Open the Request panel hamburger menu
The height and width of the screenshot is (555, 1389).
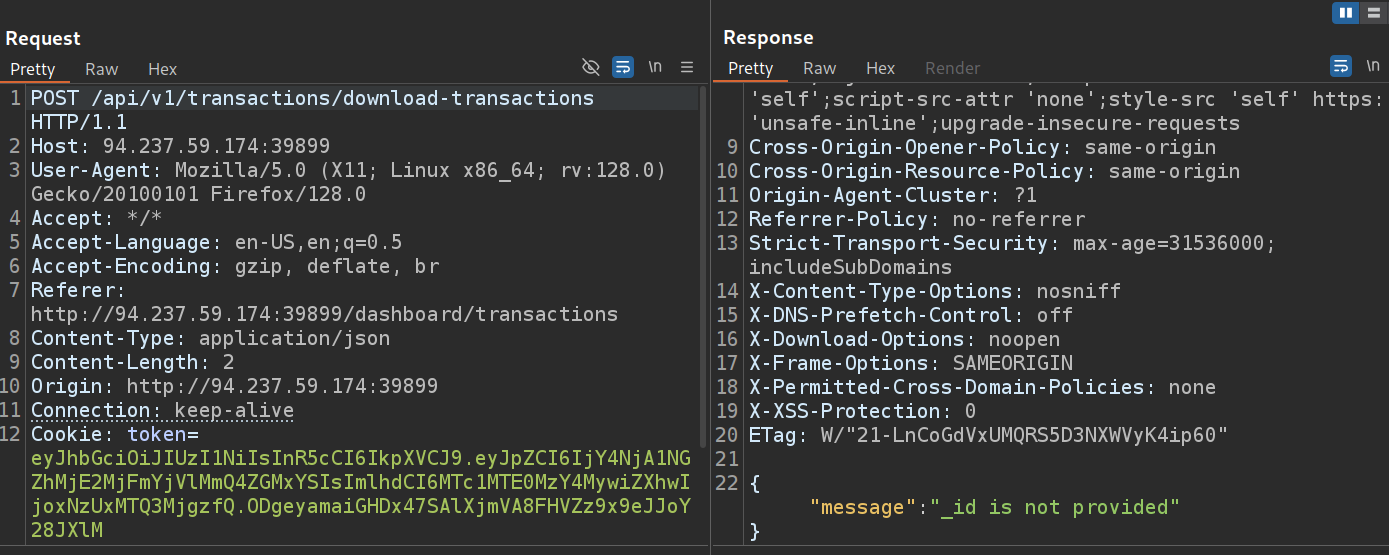687,68
